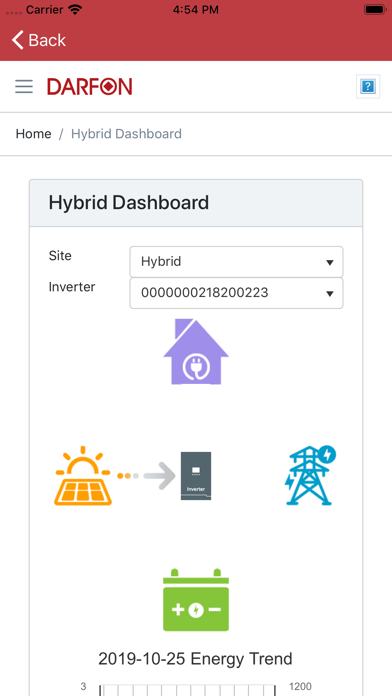Click the Carrier label in status bar
This screenshot has width=392, height=696.
(x=45, y=10)
